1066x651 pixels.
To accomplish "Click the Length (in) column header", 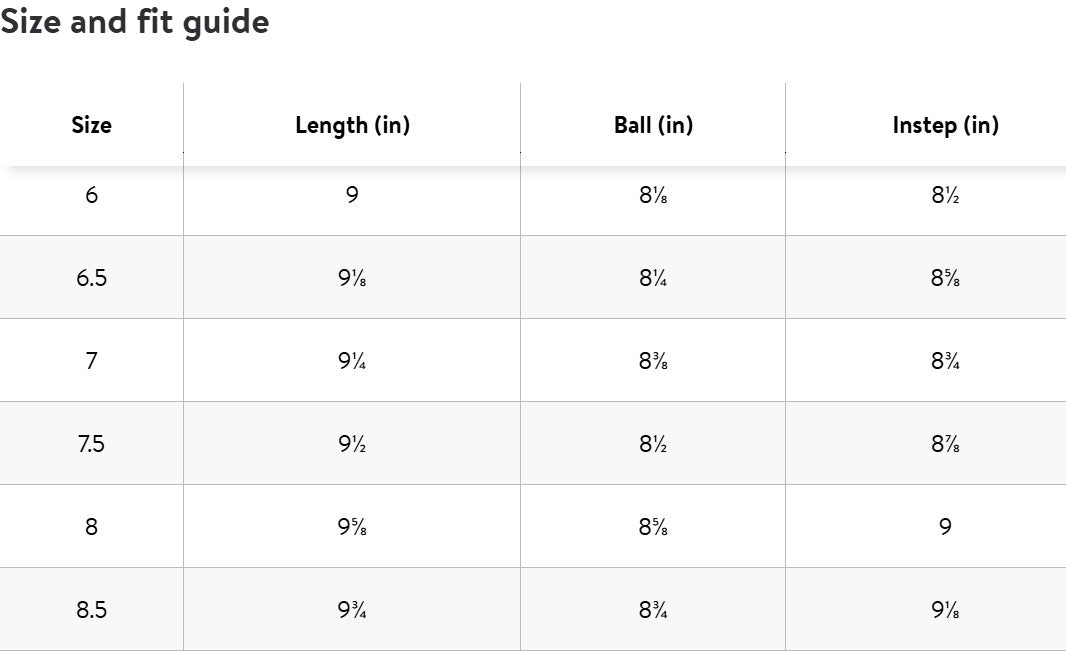I will pyautogui.click(x=352, y=125).
